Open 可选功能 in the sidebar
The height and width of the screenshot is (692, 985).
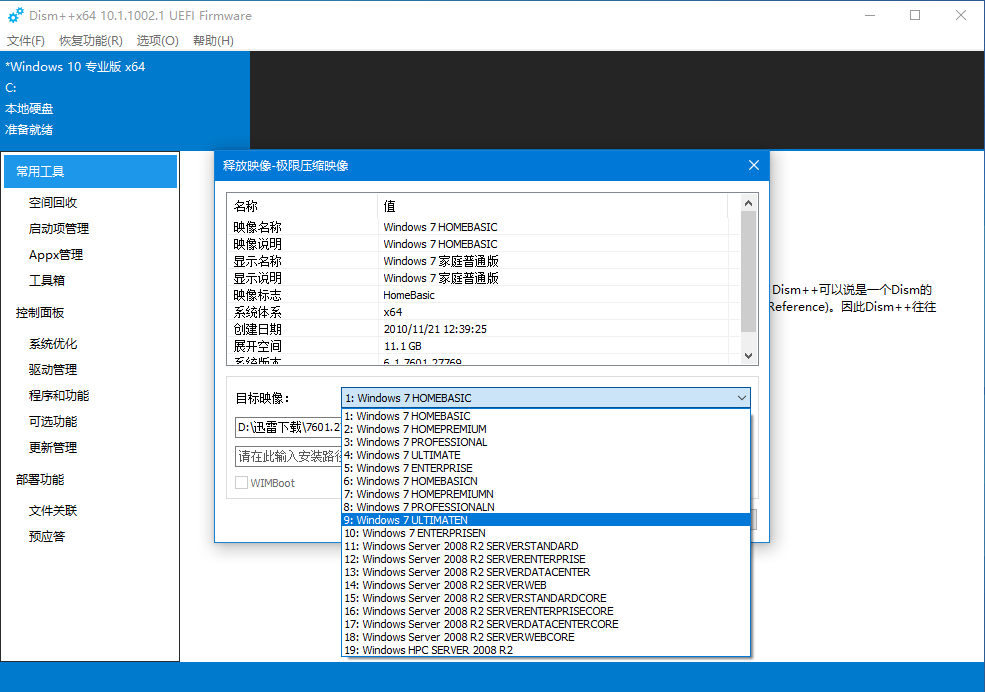53,421
